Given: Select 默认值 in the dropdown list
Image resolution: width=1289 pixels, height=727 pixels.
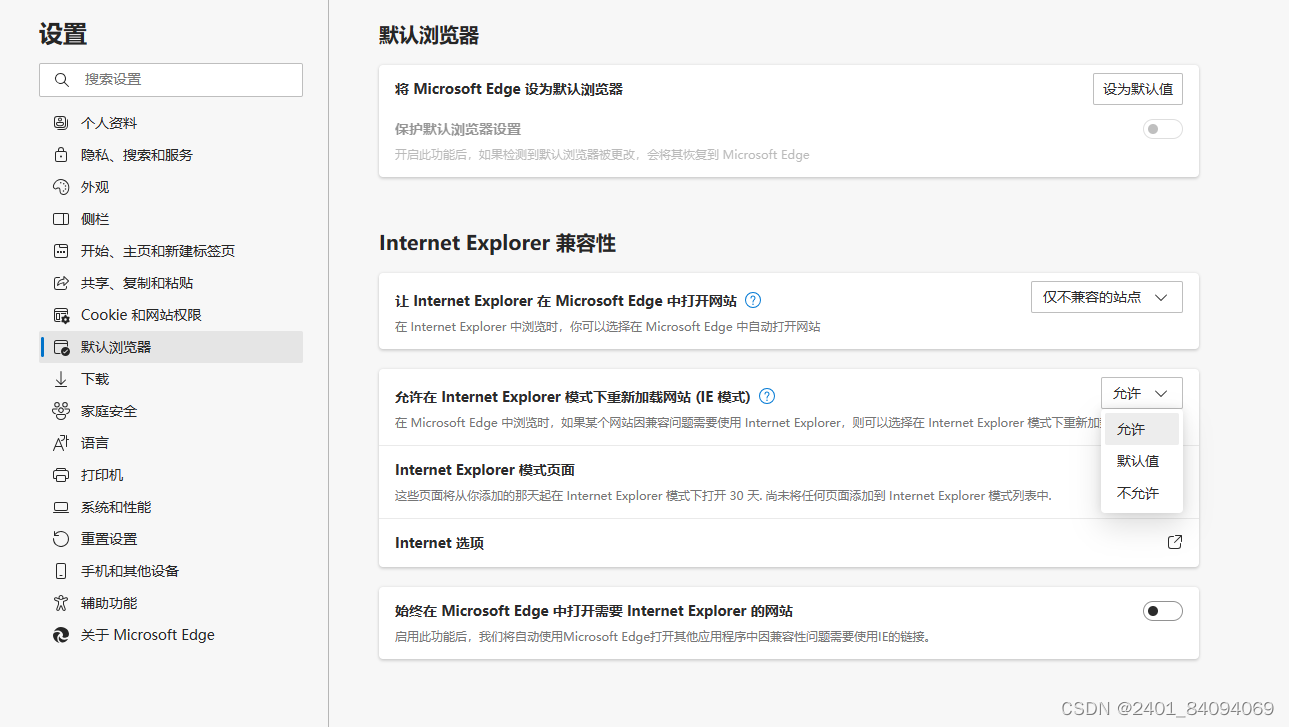Looking at the screenshot, I should (1142, 461).
